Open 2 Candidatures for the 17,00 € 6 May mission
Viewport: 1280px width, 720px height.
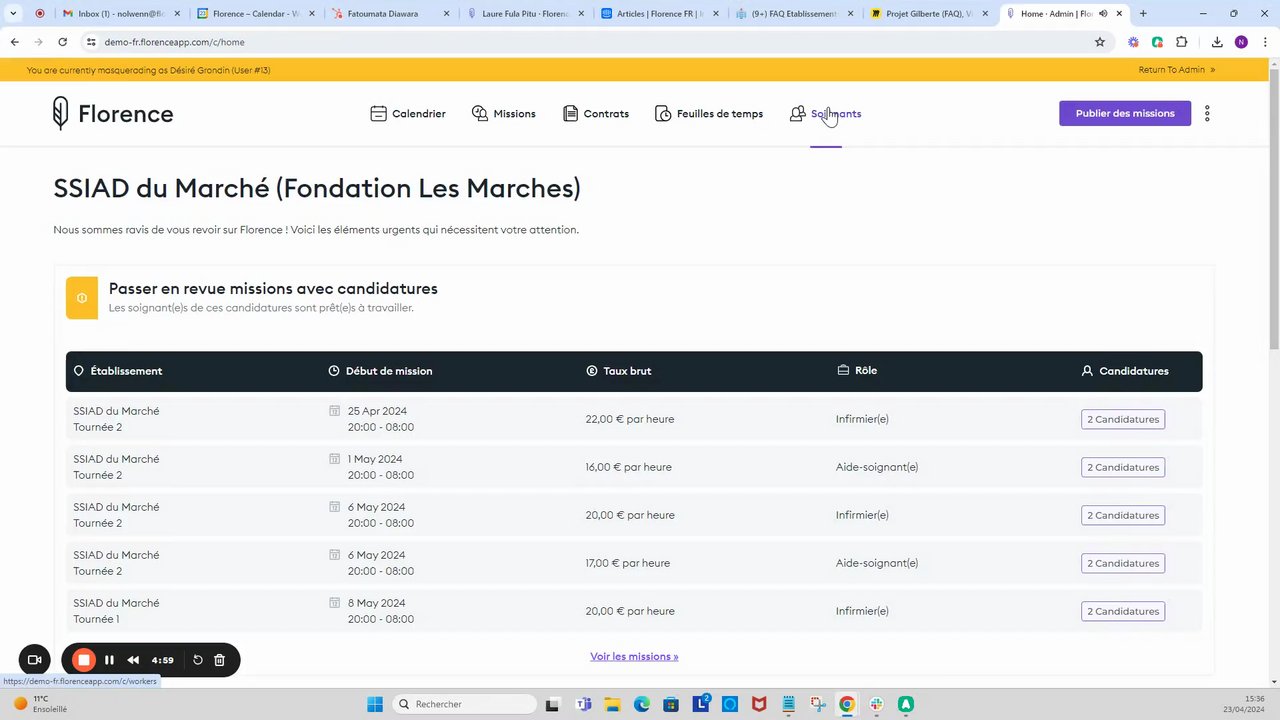point(1123,563)
